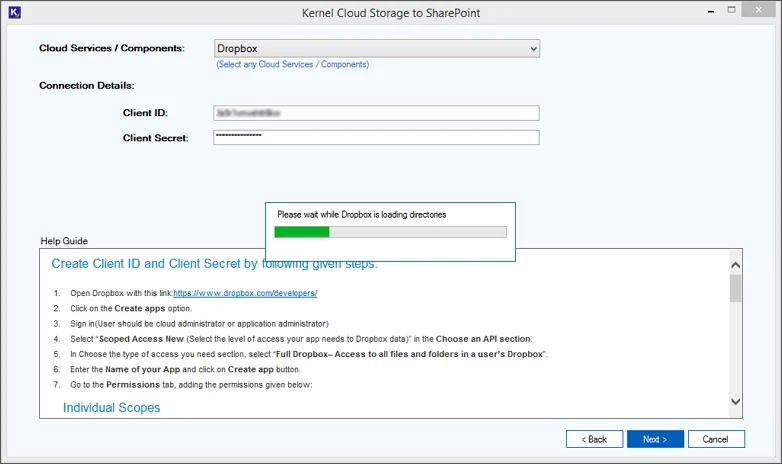The width and height of the screenshot is (782, 464).
Task: Click 'Please wait while Dropbox is loading directories' text
Action: pos(362,215)
